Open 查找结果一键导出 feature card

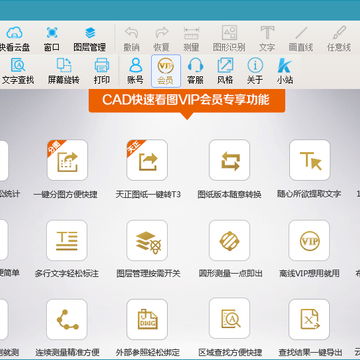[x=309, y=319]
